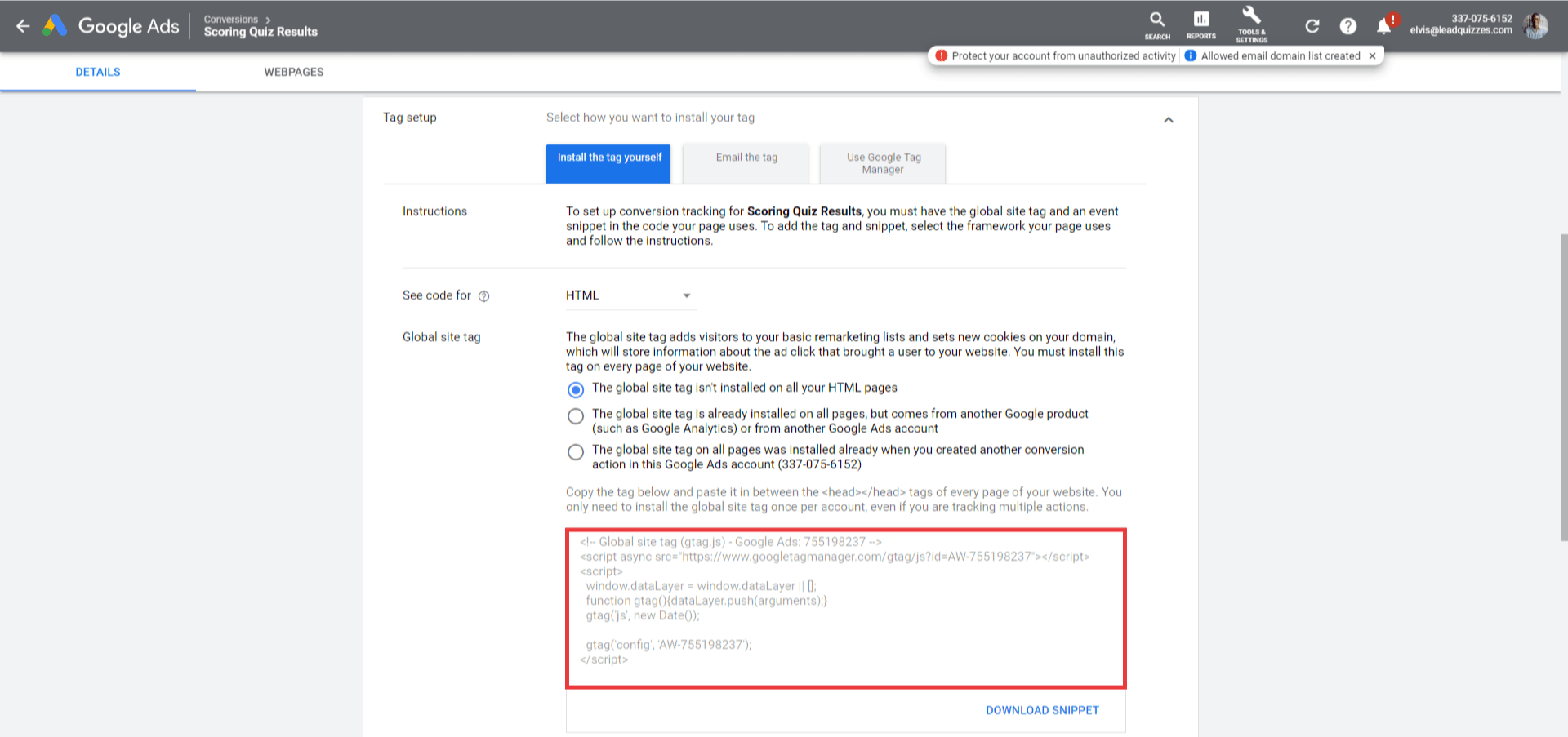Viewport: 1568px width, 737px height.
Task: Switch to the Details tab
Action: point(98,72)
